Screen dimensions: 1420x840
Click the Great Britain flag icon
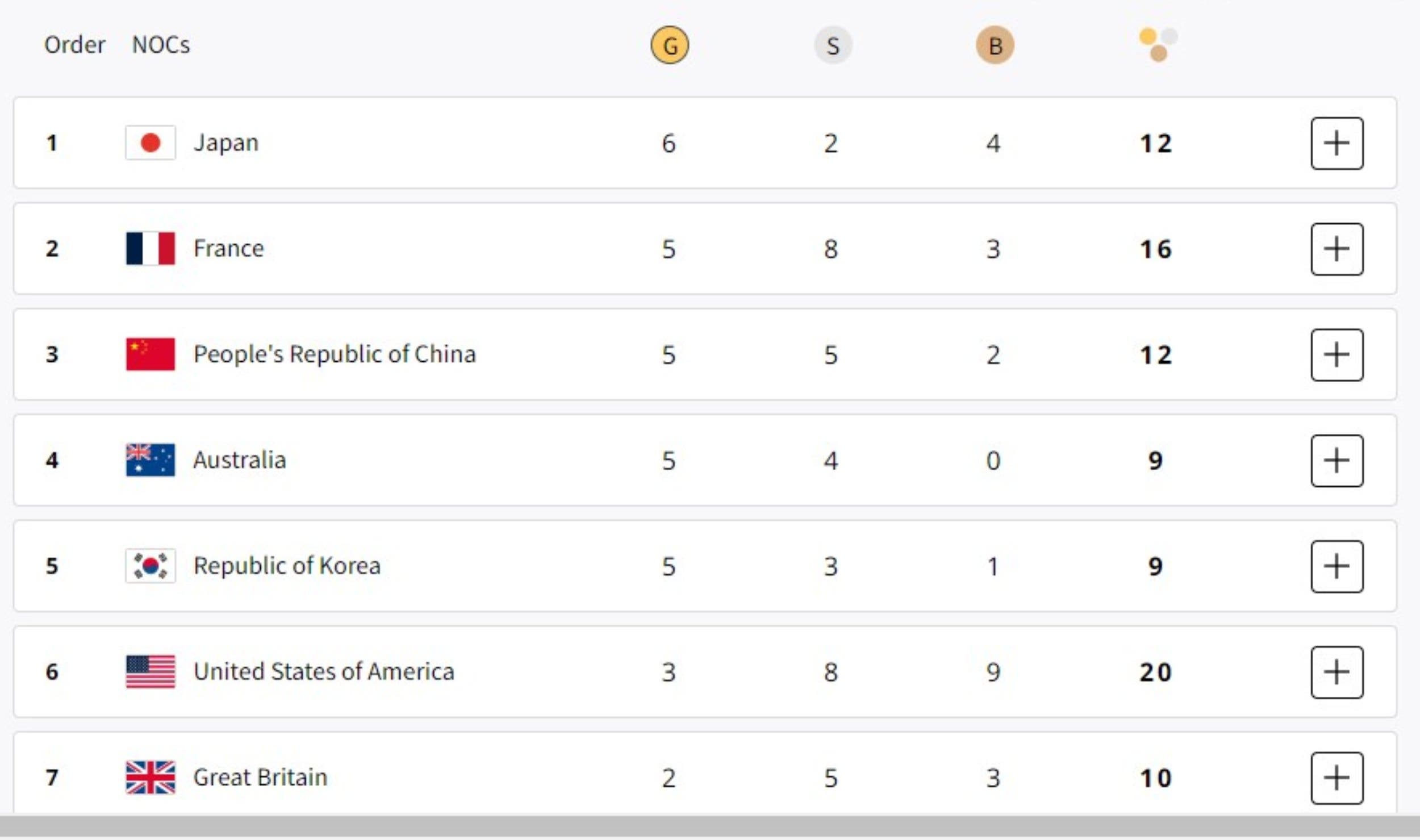point(151,777)
